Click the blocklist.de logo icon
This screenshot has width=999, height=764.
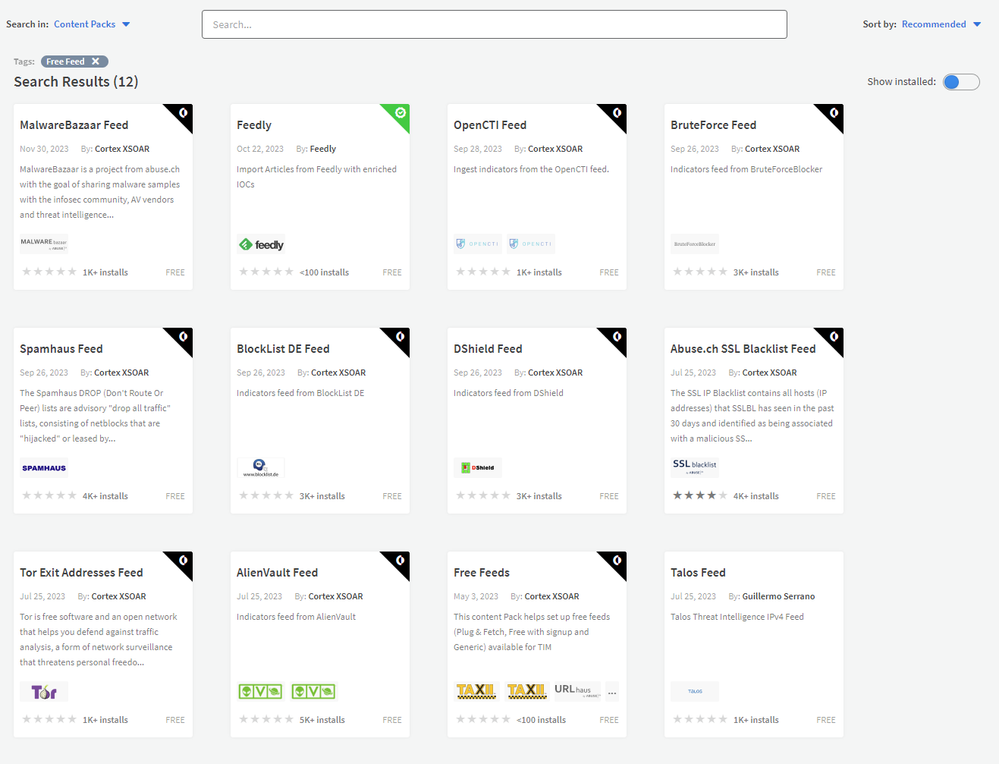point(261,468)
